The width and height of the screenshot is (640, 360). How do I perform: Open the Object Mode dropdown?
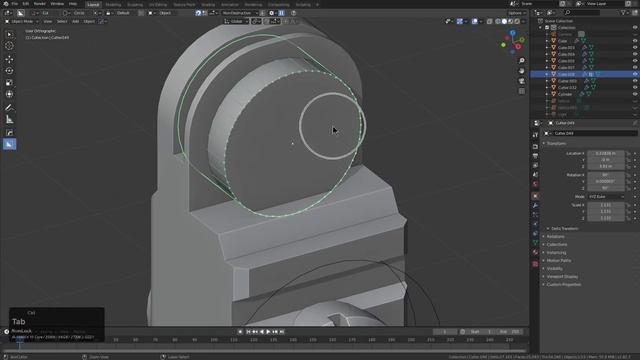[x=21, y=21]
